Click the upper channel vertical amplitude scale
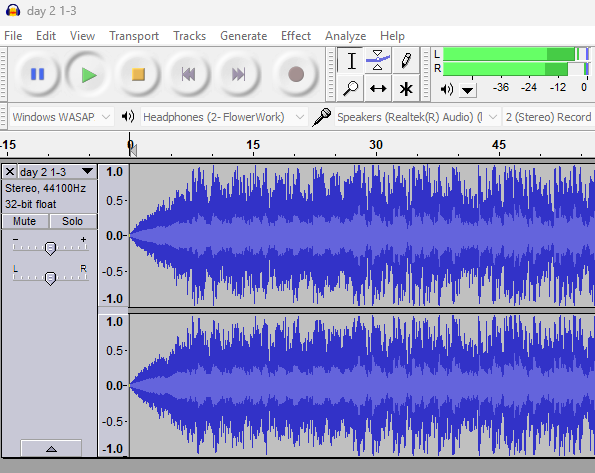This screenshot has height=473, width=595. point(114,235)
